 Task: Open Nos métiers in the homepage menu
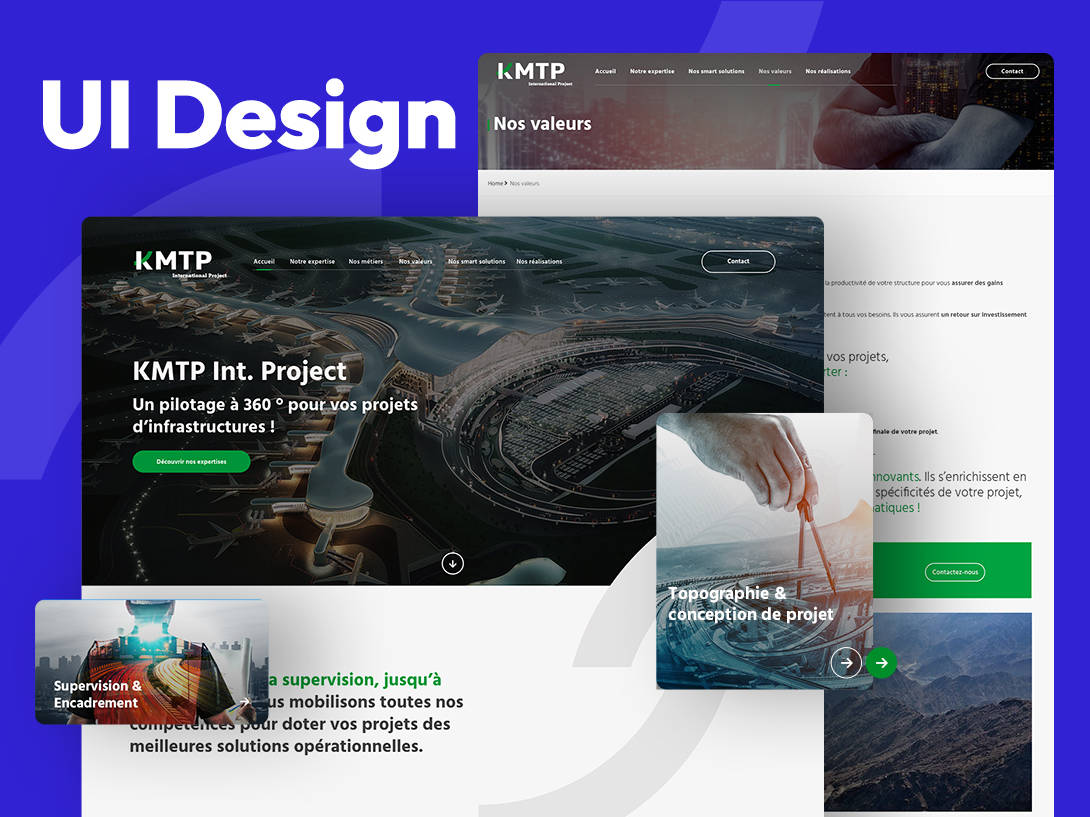pos(366,261)
